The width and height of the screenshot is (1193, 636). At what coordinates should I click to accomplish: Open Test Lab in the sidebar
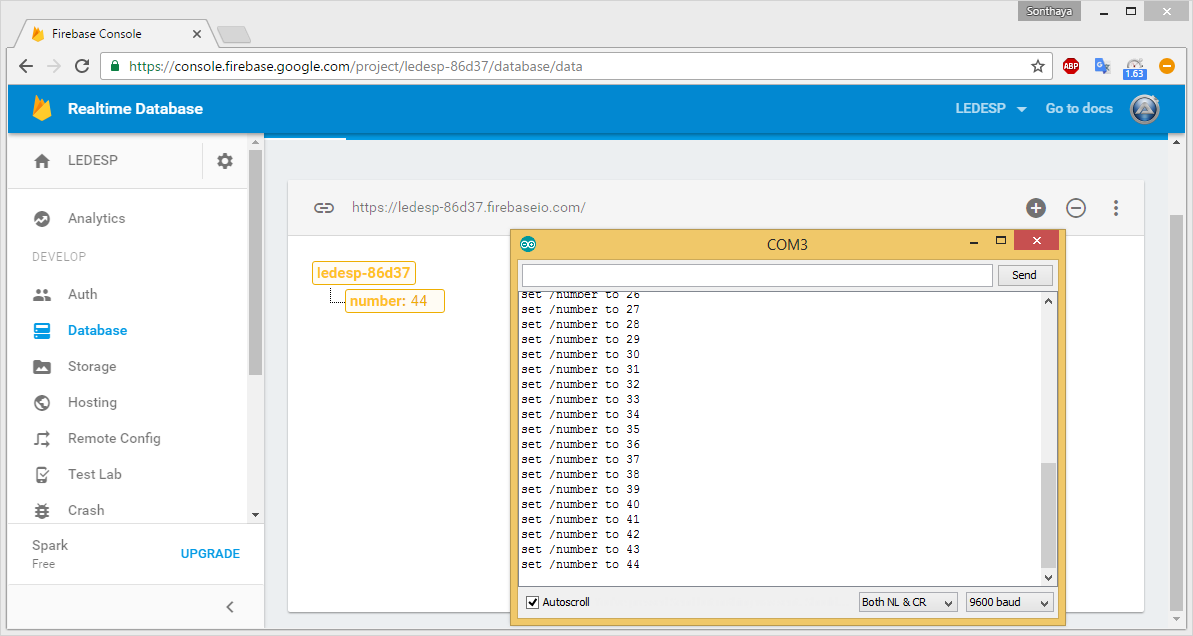94,475
